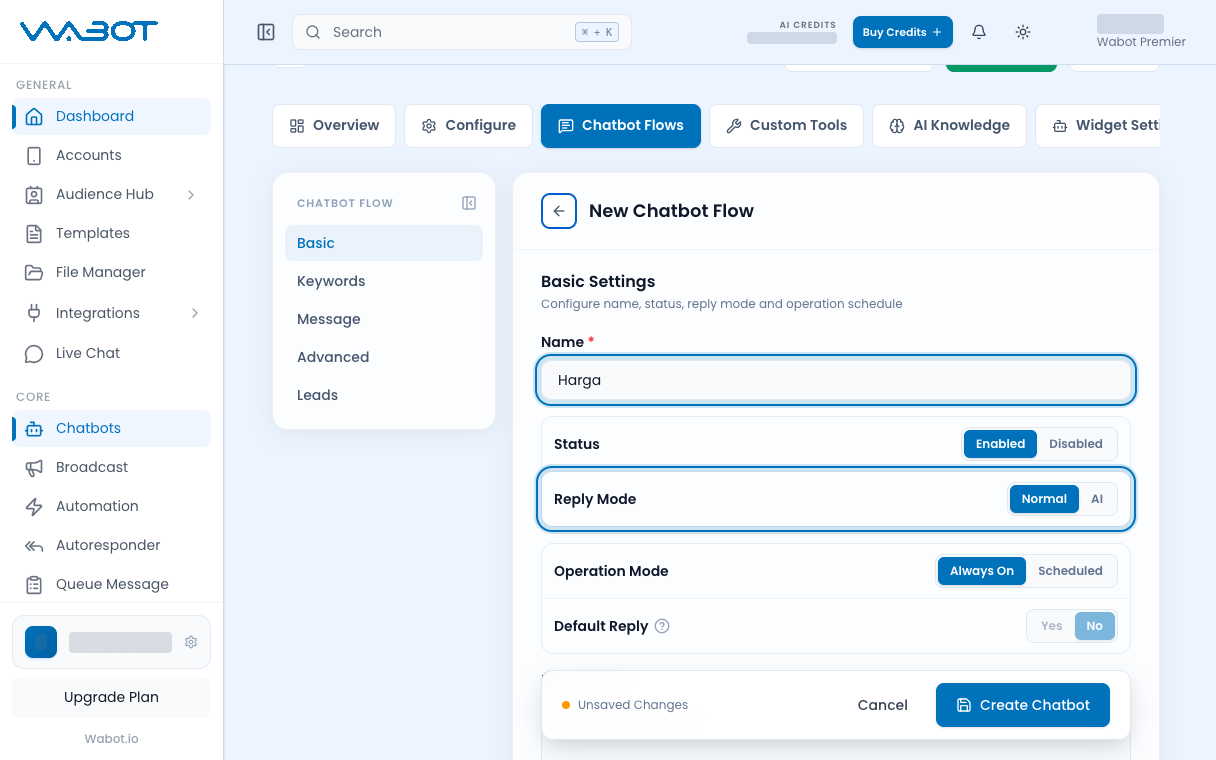Viewport: 1216px width, 760px height.
Task: Go to Templates page
Action: click(112, 233)
